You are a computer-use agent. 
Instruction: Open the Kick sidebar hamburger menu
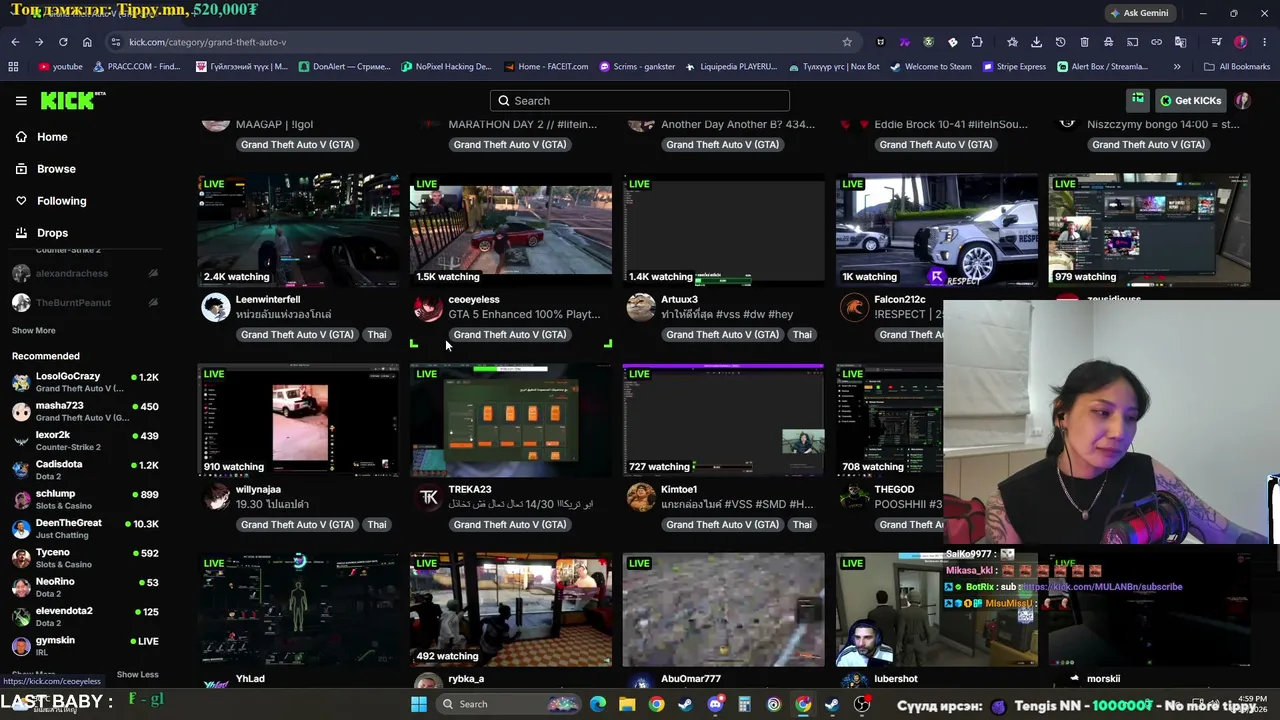[x=21, y=101]
